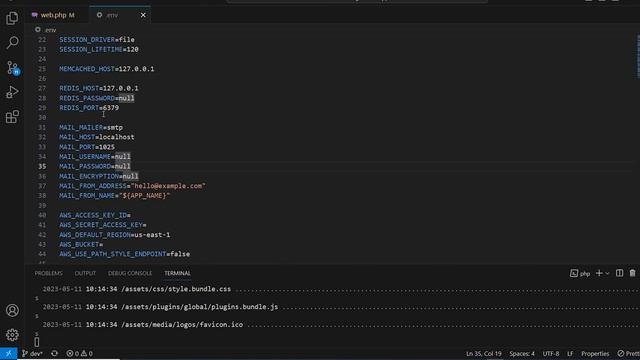Click the editor minimap scrollbar

point(638,57)
